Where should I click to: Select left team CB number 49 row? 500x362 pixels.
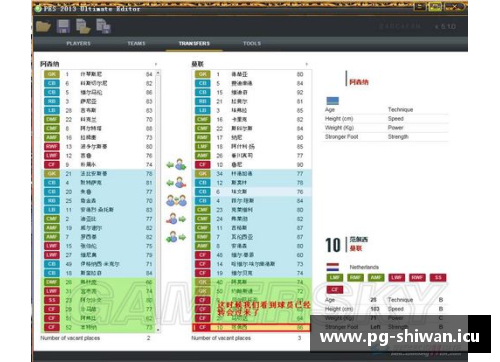[98, 264]
